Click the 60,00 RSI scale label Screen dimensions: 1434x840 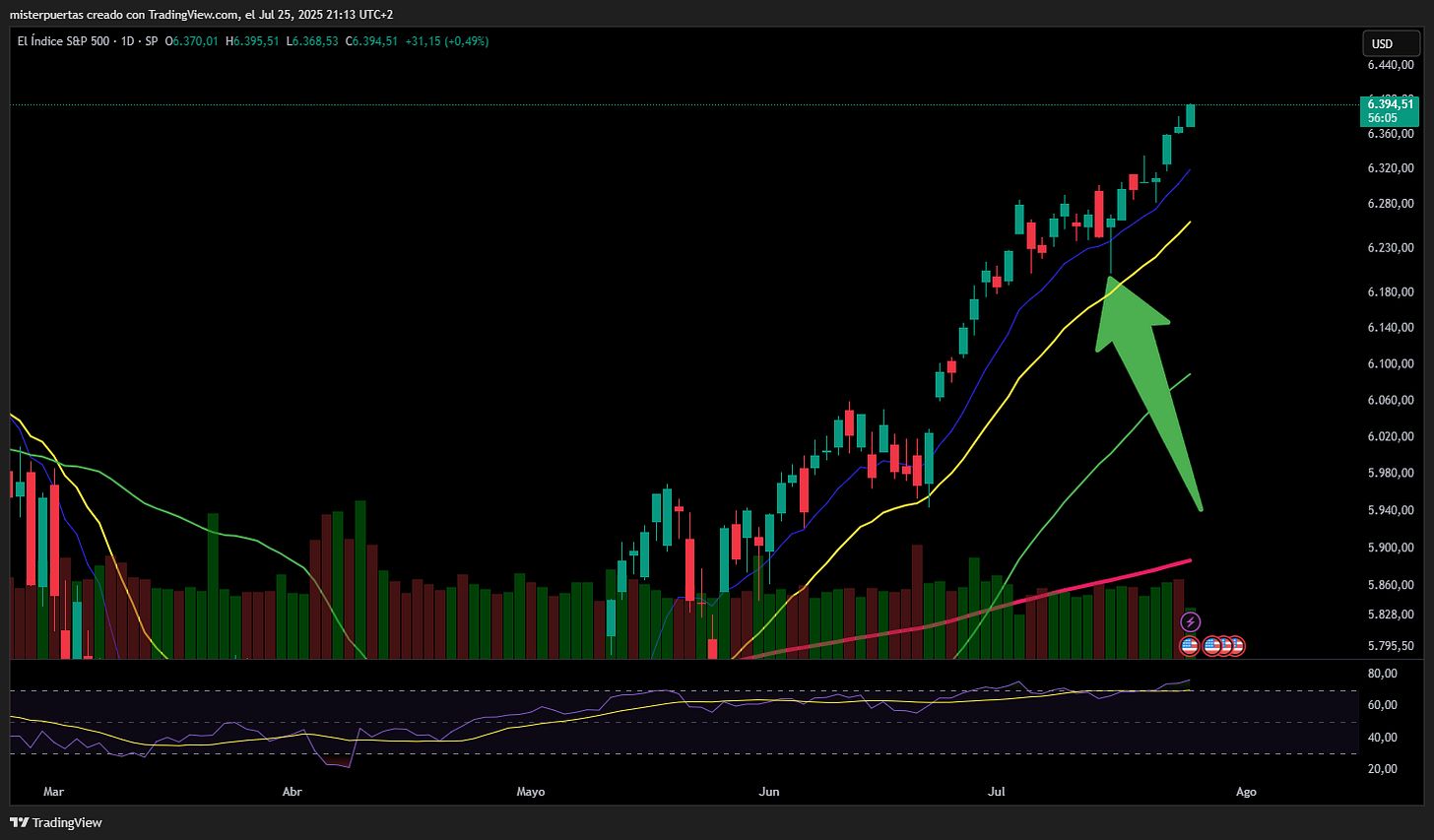click(1383, 705)
